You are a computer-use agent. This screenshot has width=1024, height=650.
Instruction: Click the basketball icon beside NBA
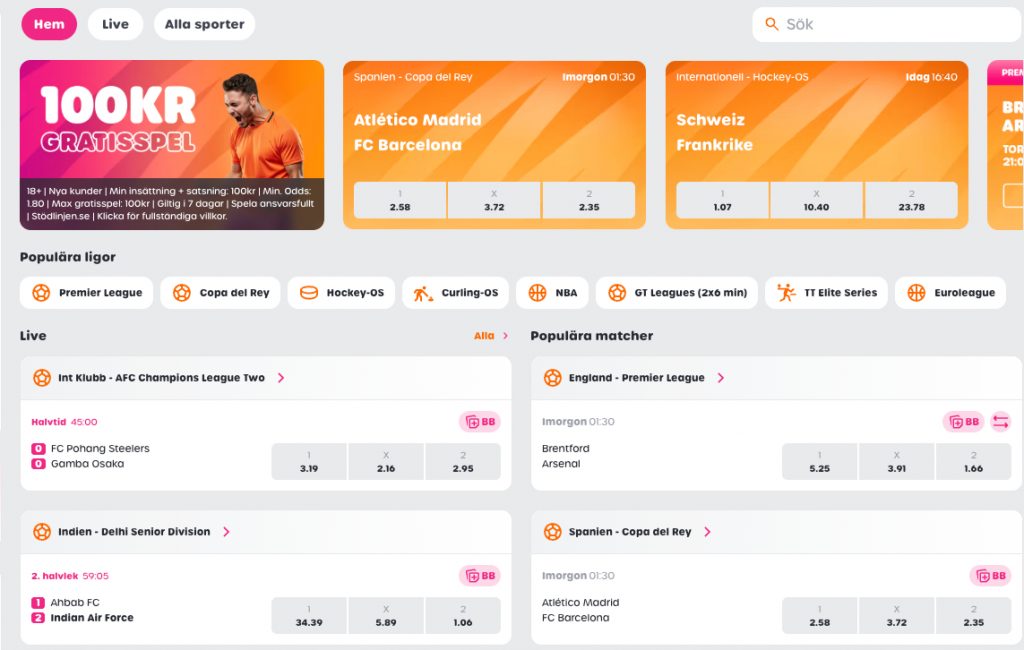pyautogui.click(x=538, y=293)
